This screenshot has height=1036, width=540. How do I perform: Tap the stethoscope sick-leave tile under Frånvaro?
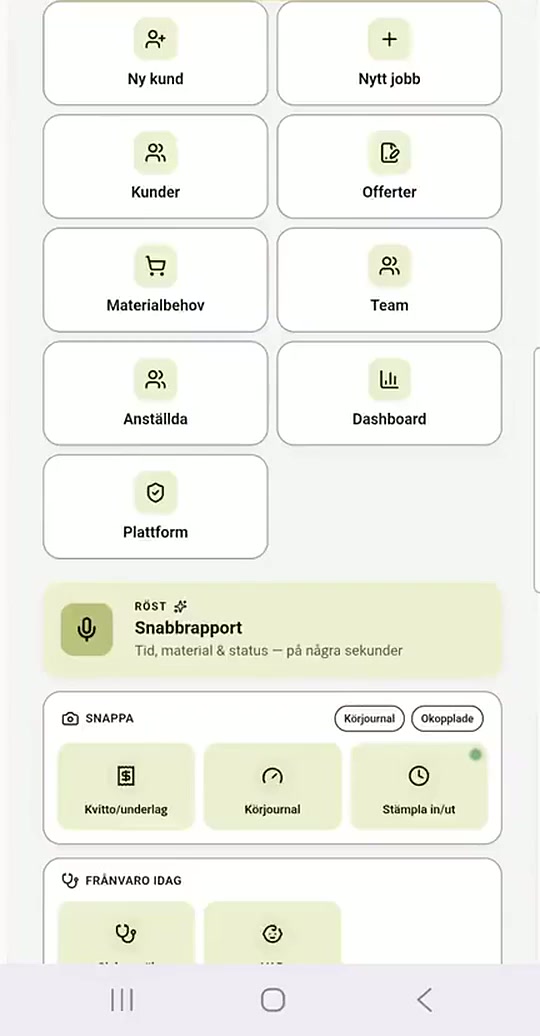[126, 933]
